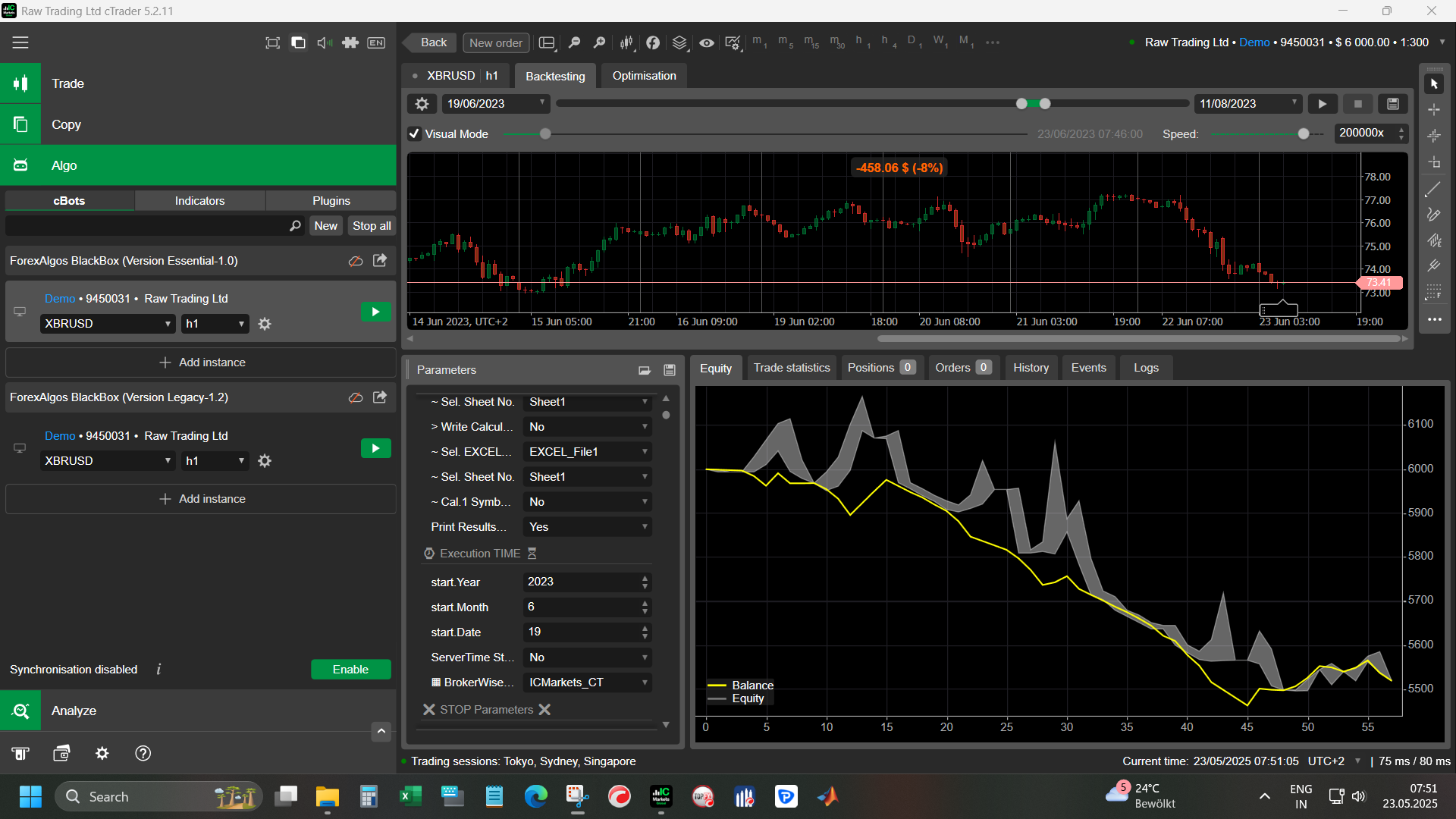Viewport: 1456px width, 819px height.
Task: Click the backtesting play button
Action: click(1323, 104)
